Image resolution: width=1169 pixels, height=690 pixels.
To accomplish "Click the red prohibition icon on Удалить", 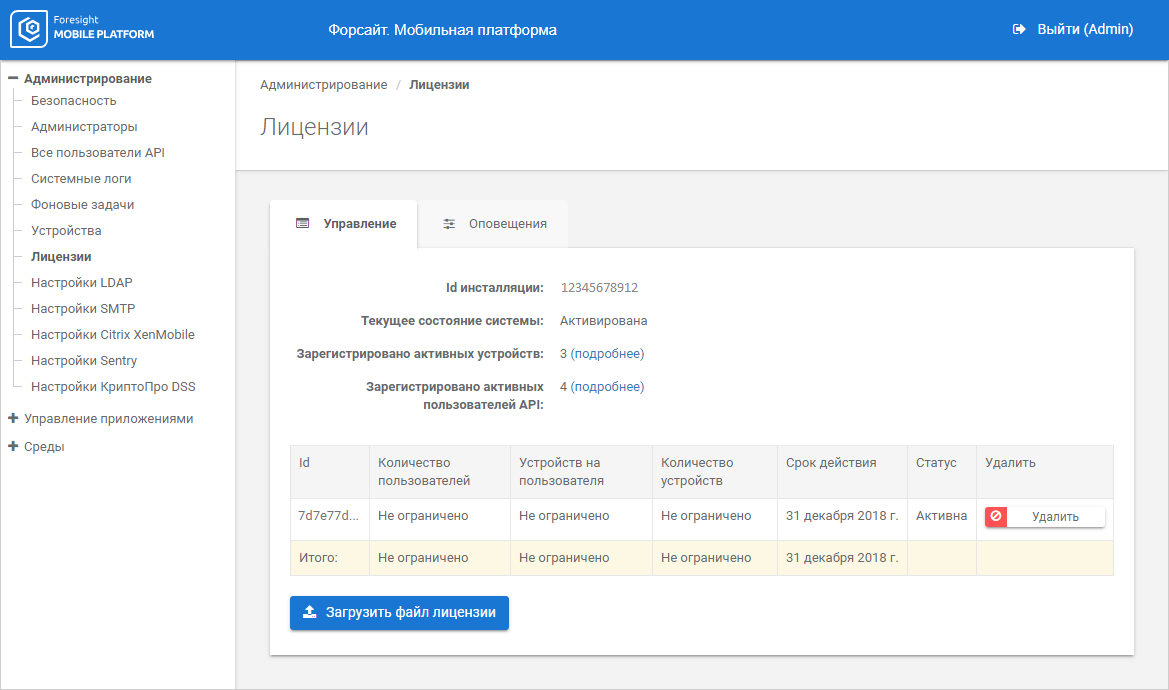I will tap(995, 516).
